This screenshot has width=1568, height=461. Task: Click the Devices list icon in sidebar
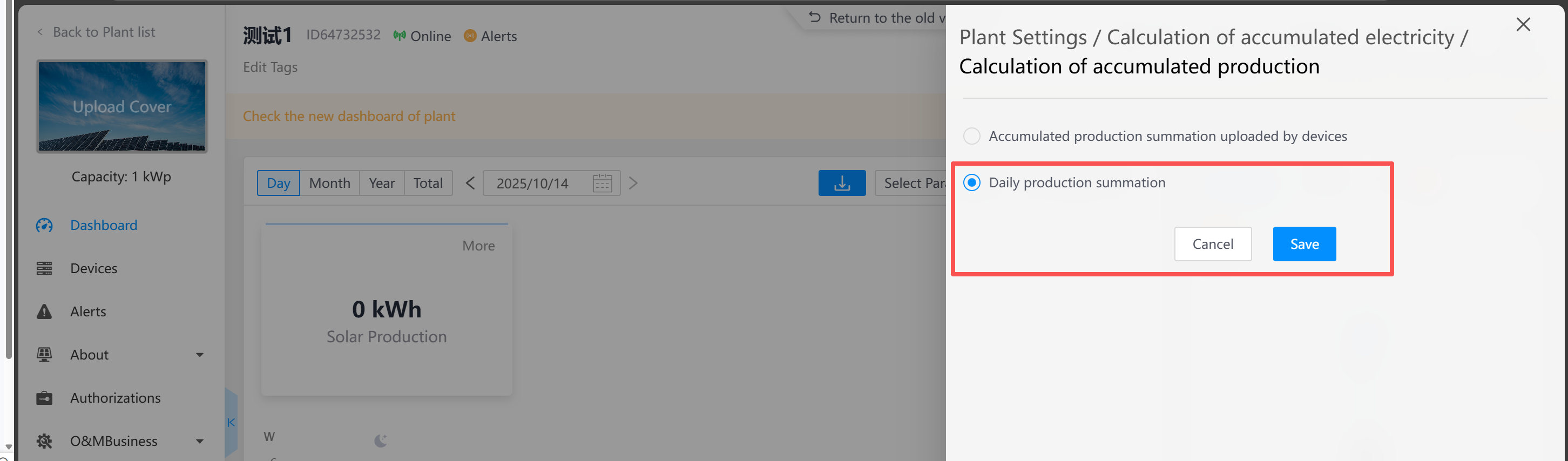(44, 268)
